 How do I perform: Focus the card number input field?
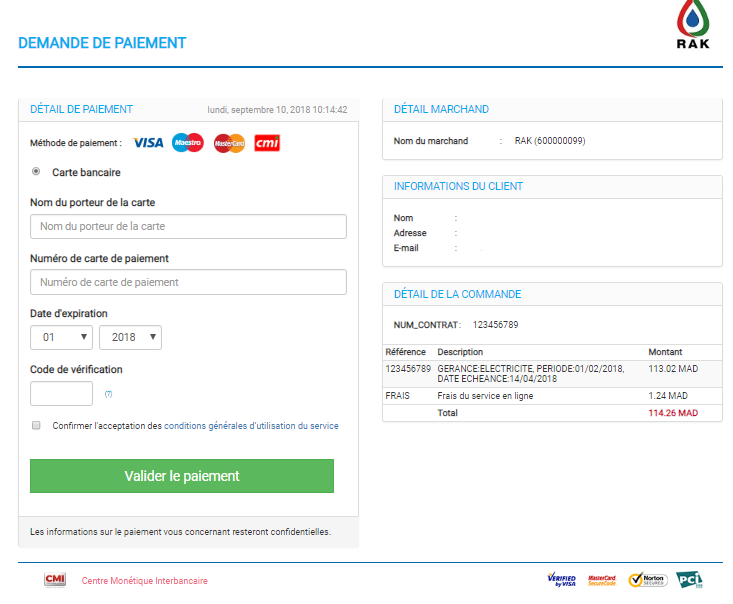coord(188,282)
